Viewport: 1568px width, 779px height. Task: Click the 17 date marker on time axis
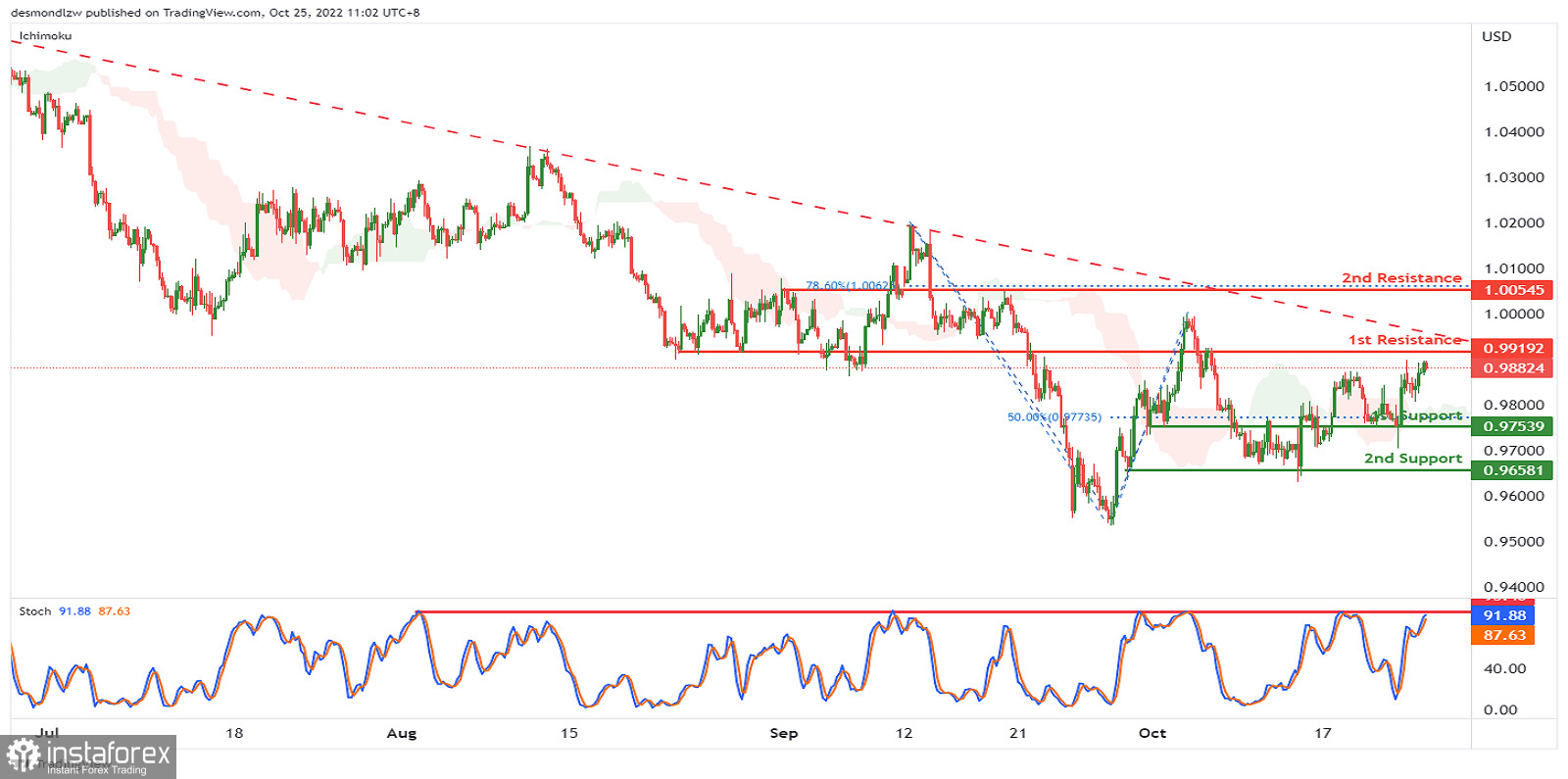tap(1324, 733)
